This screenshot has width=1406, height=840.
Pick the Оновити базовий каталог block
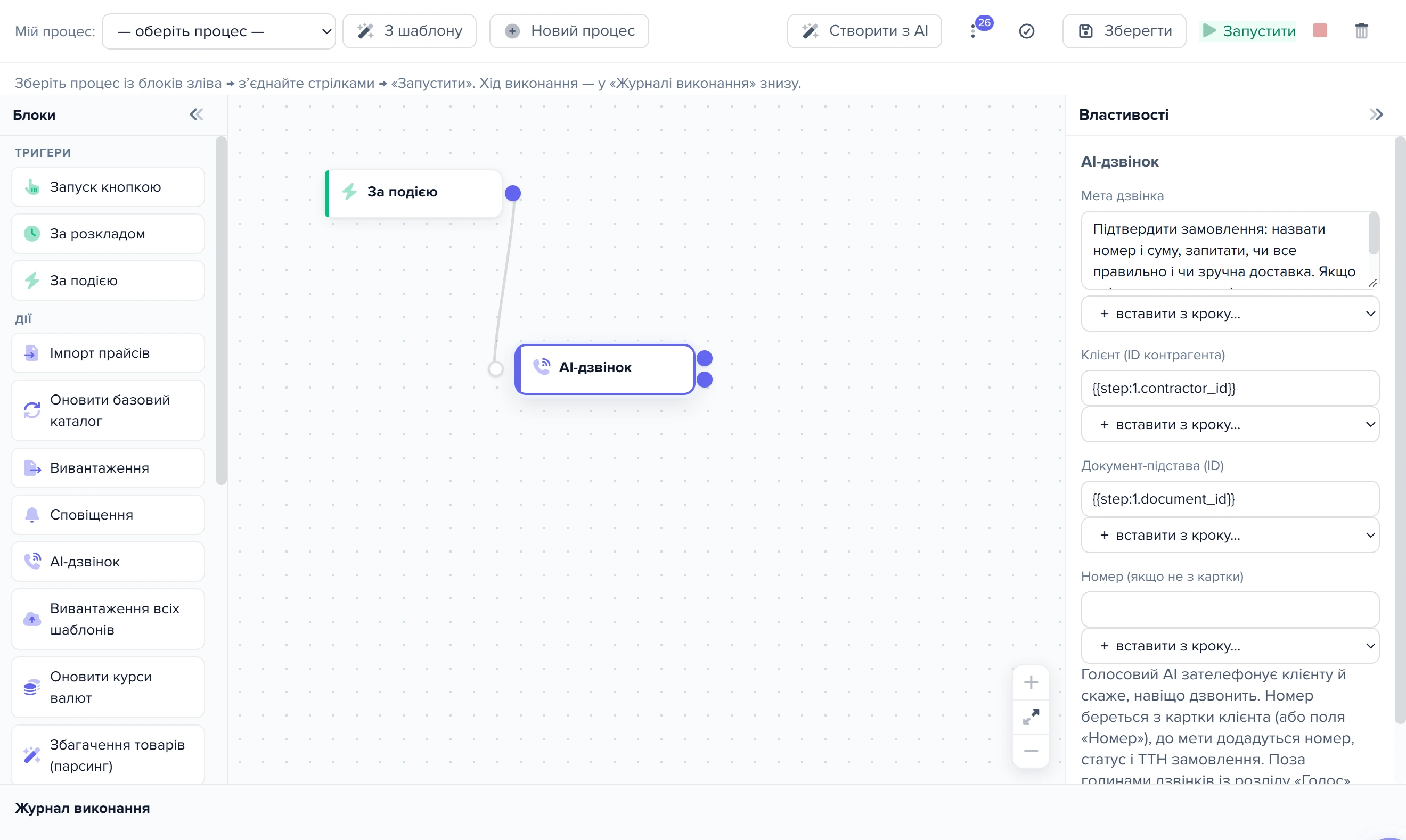tap(108, 411)
